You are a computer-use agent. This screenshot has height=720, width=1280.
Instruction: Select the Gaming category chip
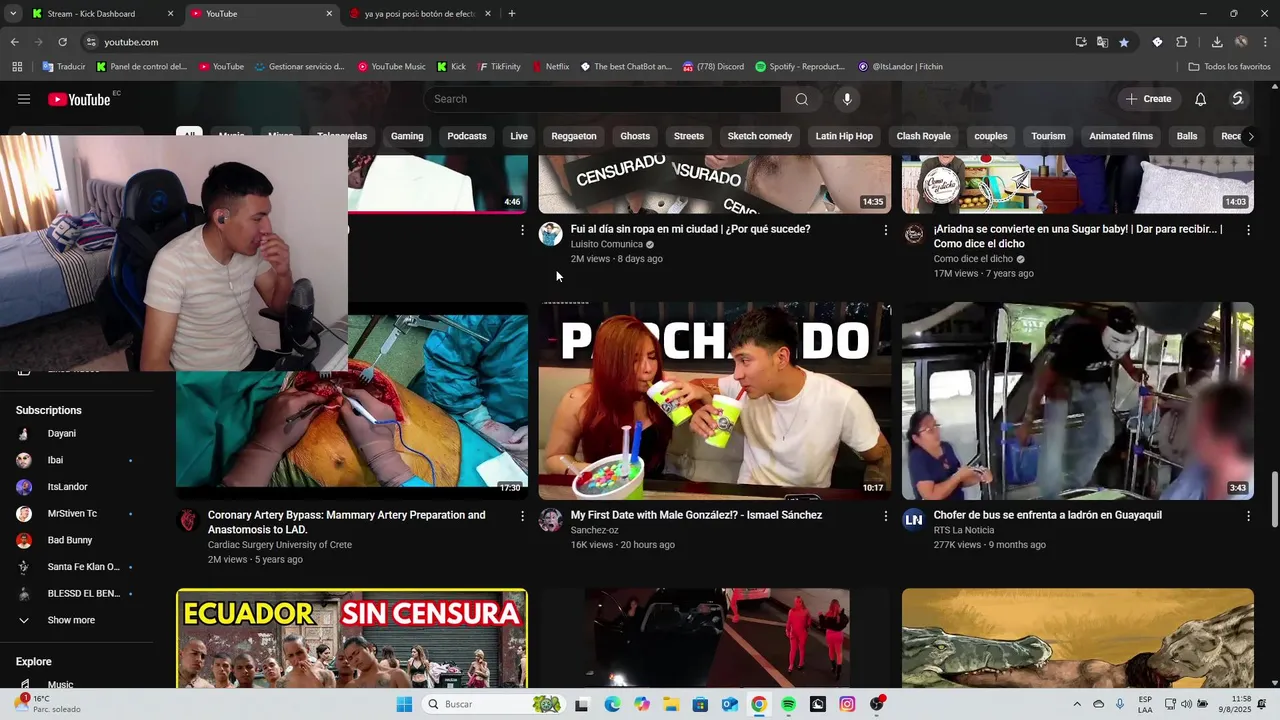407,136
